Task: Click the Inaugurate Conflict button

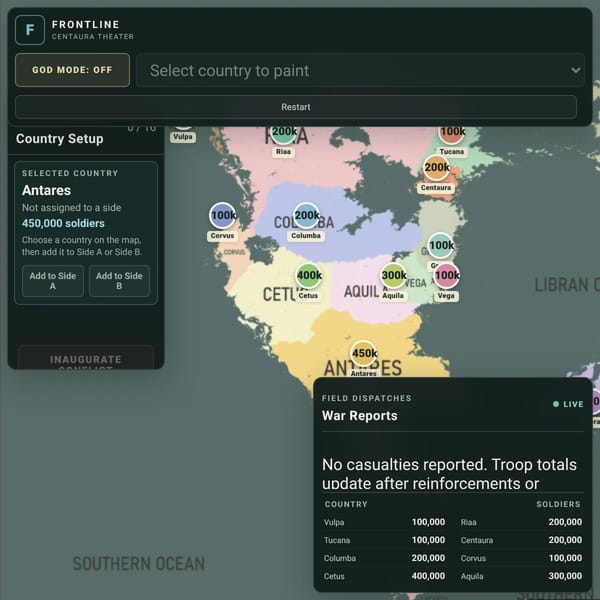Action: click(x=86, y=359)
